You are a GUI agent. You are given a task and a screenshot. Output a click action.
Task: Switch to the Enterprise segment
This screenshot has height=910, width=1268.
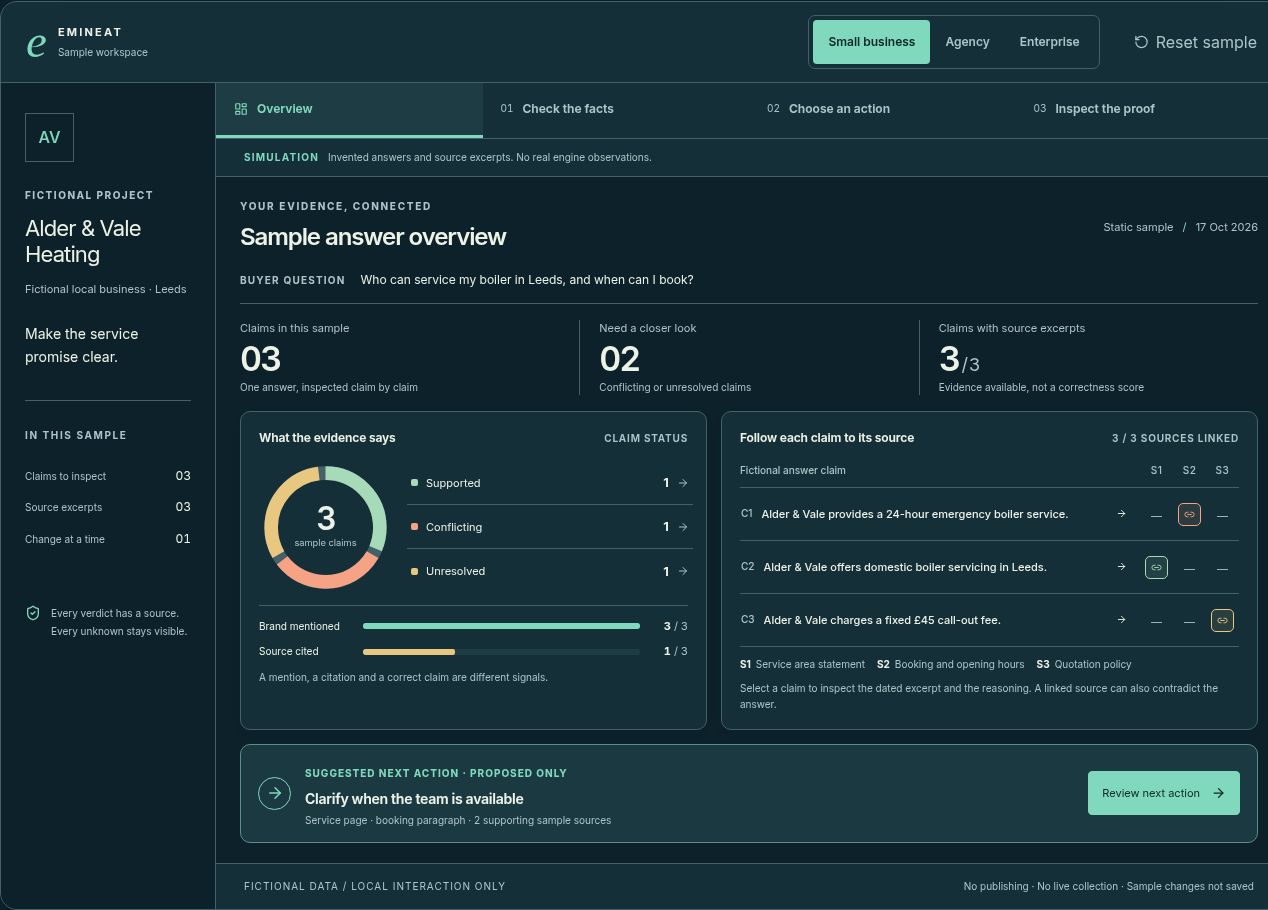(1049, 42)
